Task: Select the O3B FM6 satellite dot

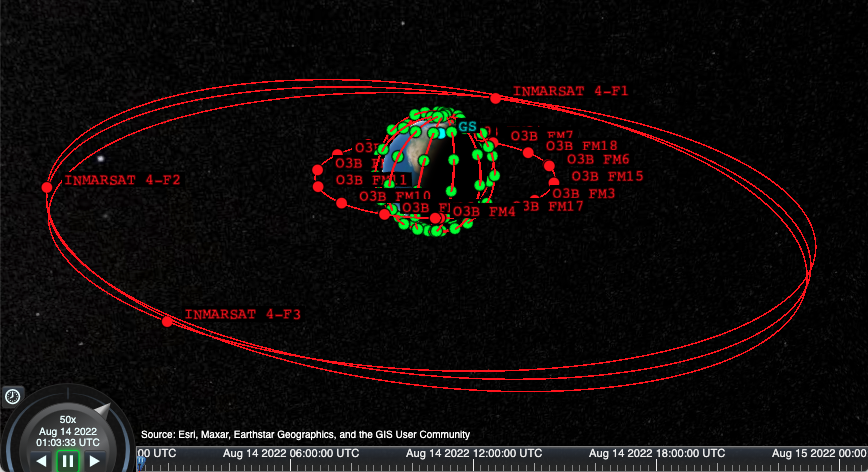Action: pyautogui.click(x=549, y=165)
